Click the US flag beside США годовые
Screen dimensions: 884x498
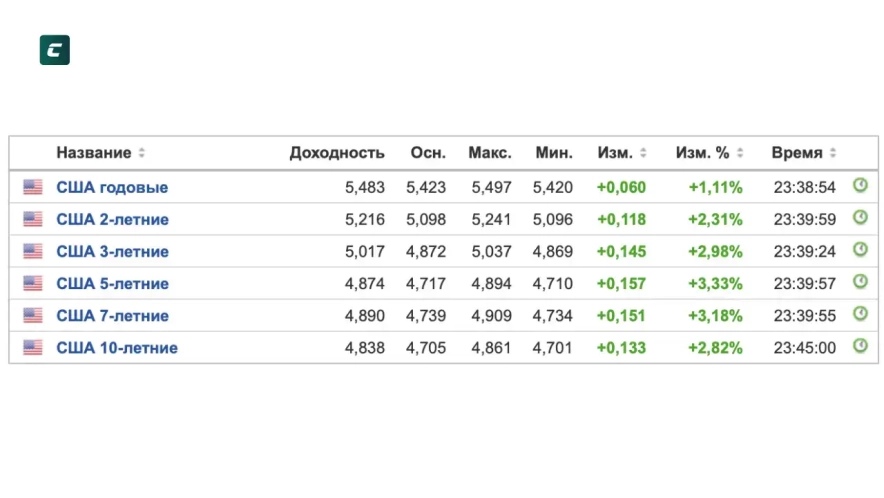point(33,187)
